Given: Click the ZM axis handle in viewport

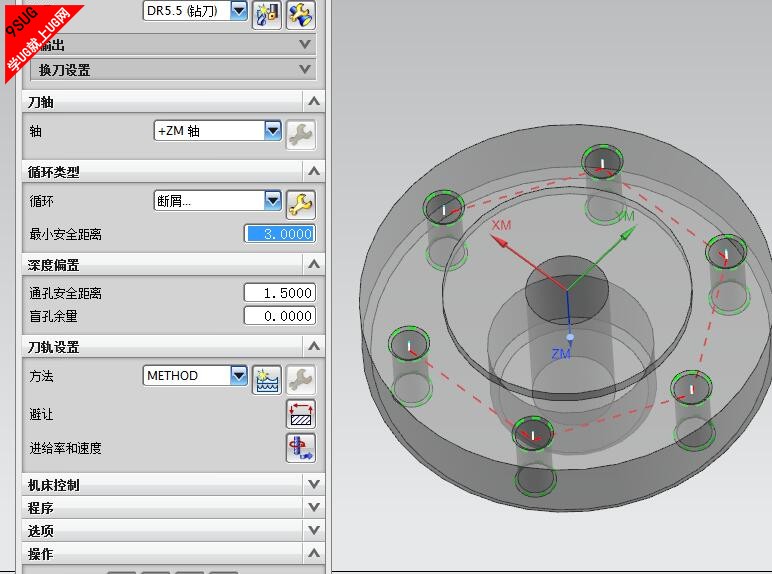Looking at the screenshot, I should coord(570,337).
